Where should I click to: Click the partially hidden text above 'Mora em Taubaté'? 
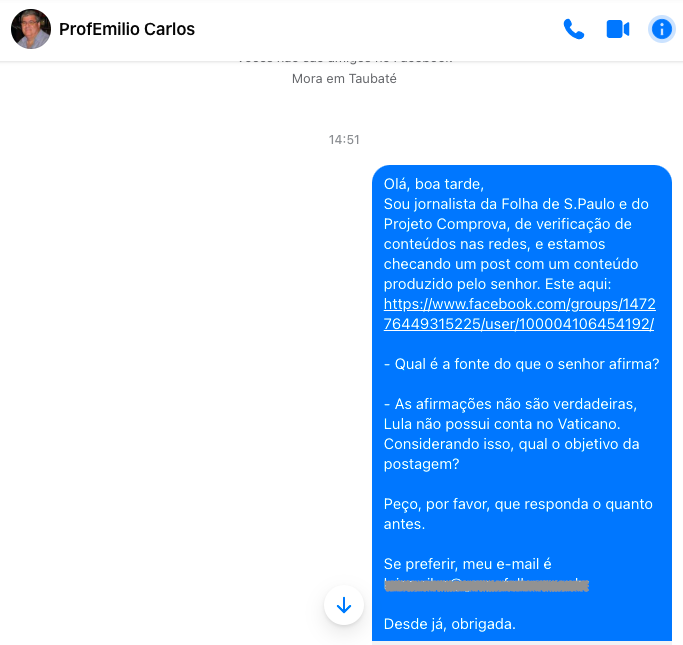tap(344, 60)
